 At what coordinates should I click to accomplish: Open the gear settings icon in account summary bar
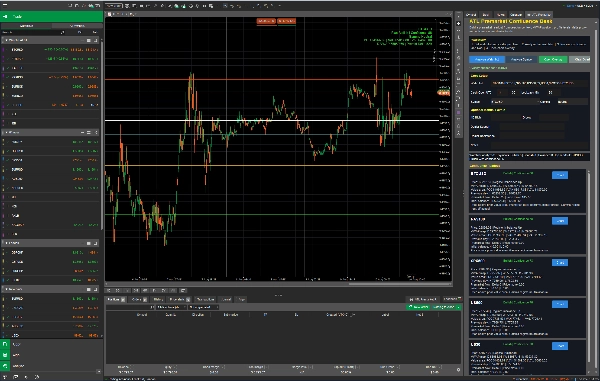pos(458,370)
